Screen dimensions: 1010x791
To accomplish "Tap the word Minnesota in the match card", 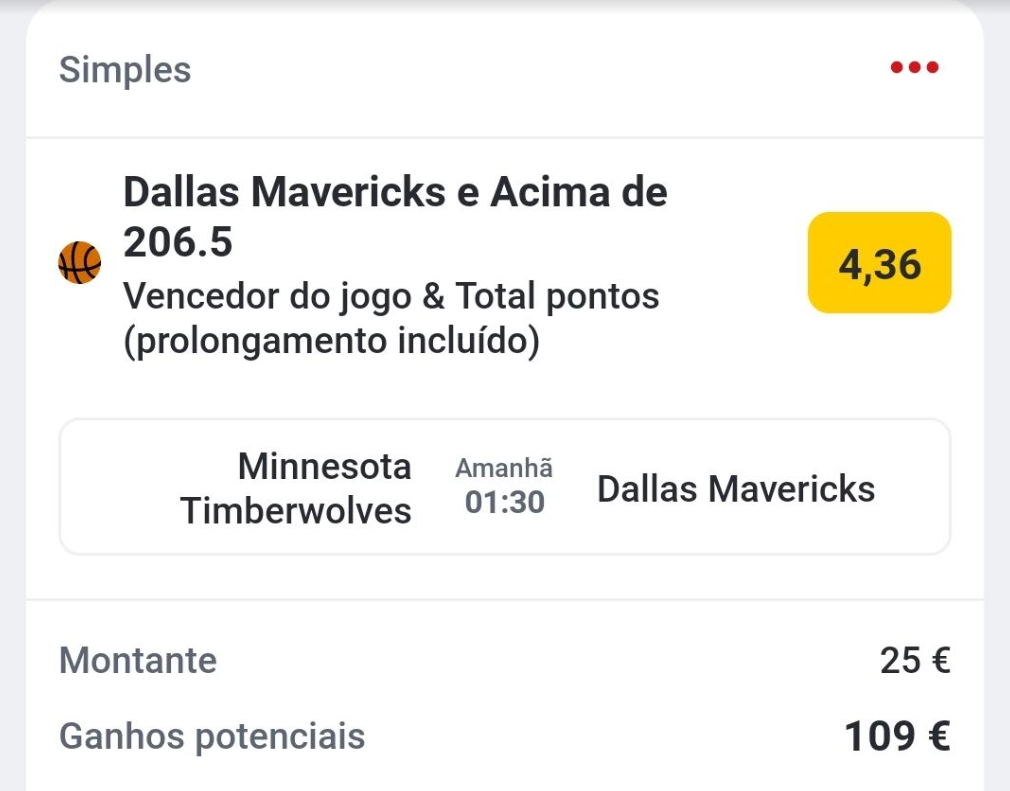I will point(325,466).
